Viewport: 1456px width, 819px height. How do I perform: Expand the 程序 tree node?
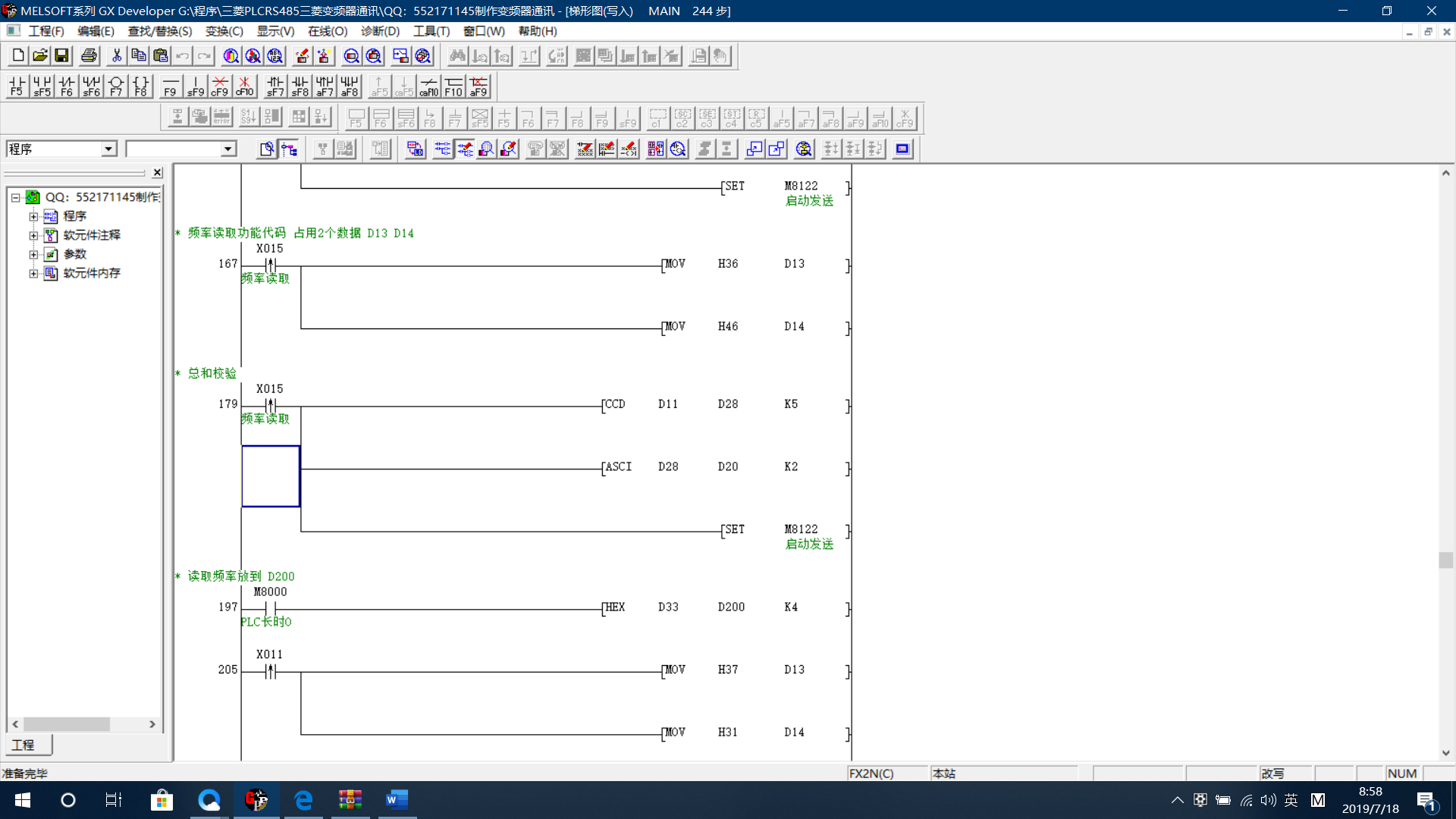(33, 216)
